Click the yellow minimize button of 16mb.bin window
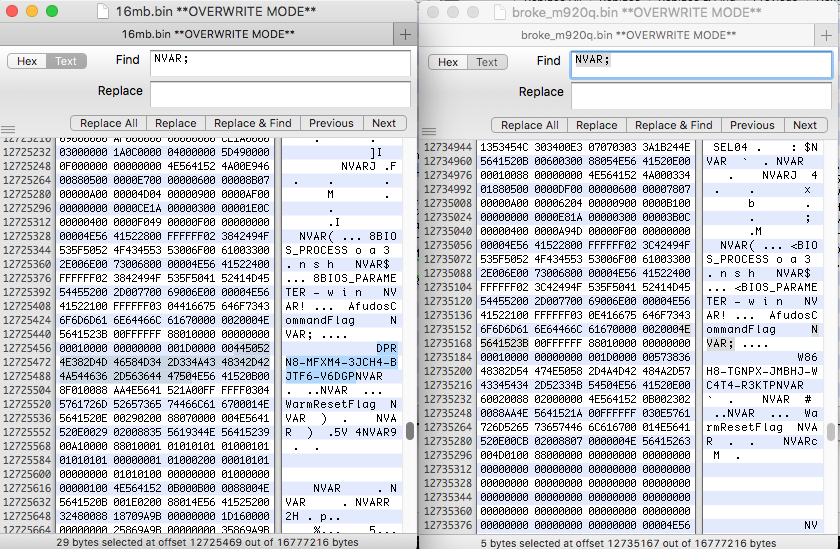This screenshot has height=549, width=840. [32, 11]
